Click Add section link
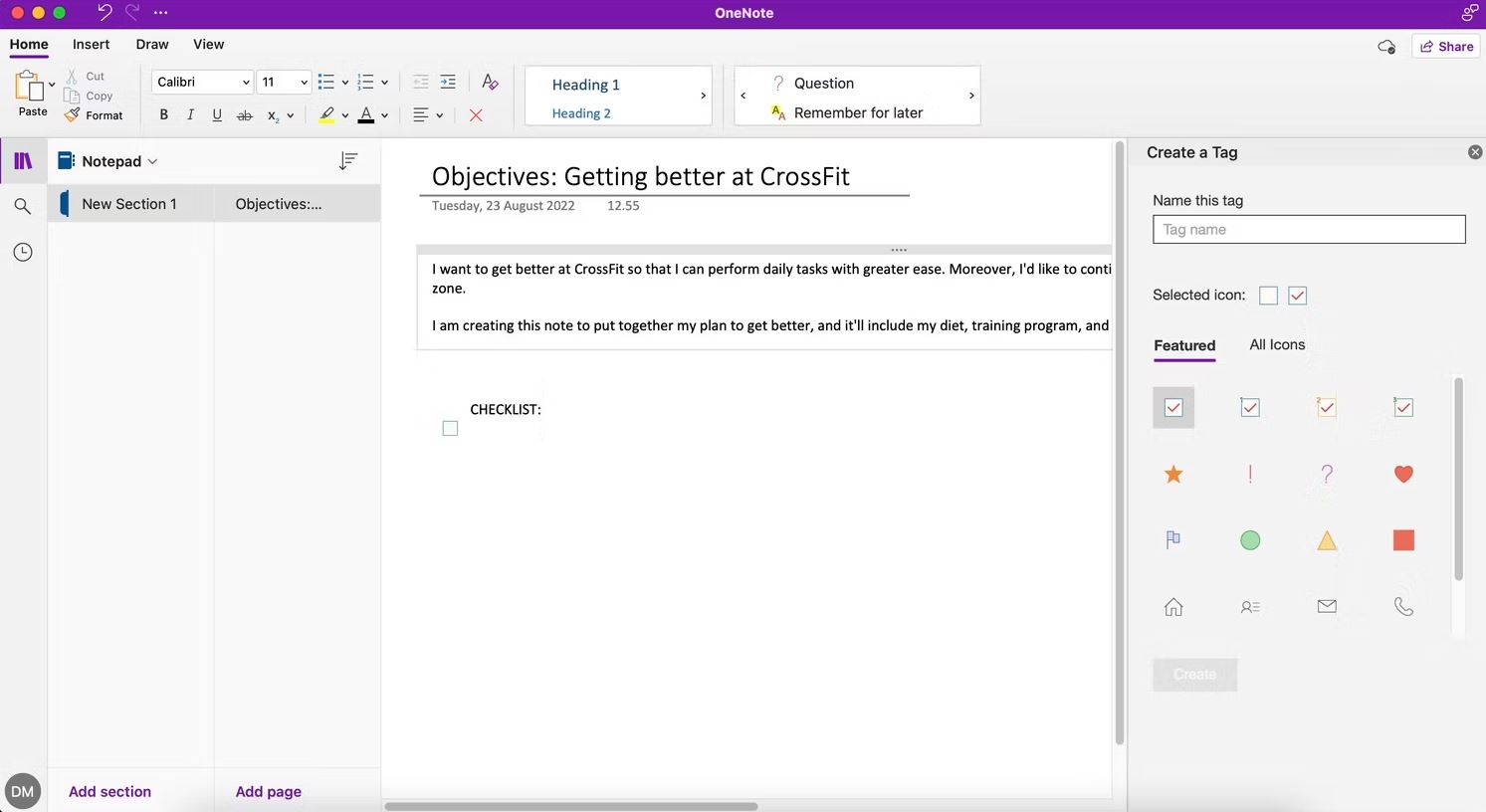This screenshot has width=1486, height=812. [109, 791]
